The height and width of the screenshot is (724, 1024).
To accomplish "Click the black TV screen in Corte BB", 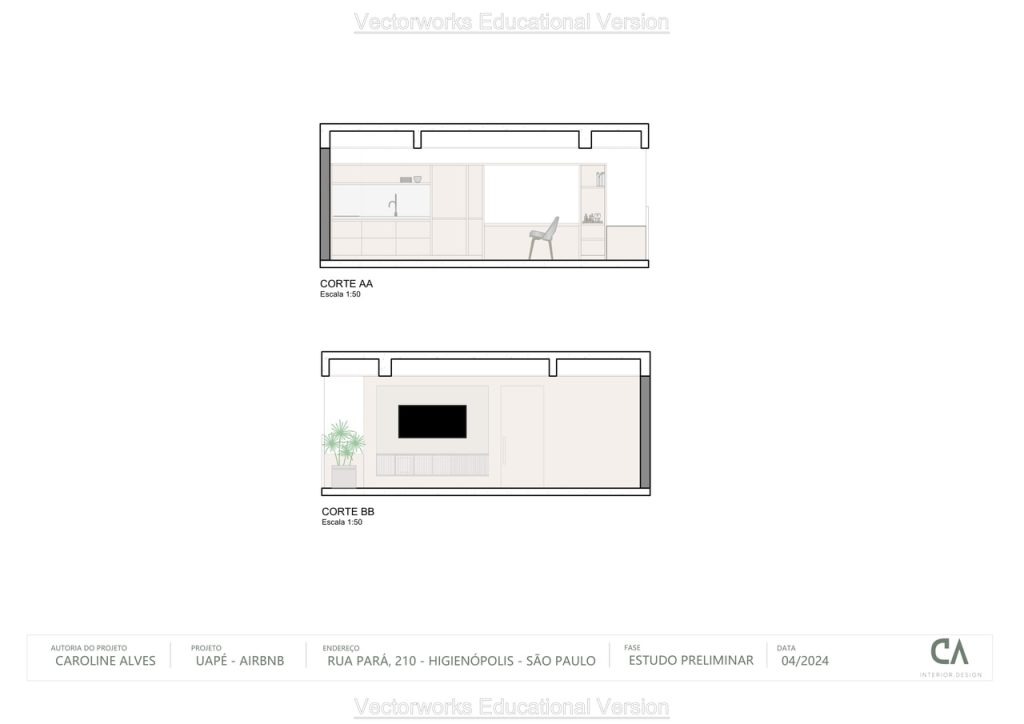I will click(432, 421).
